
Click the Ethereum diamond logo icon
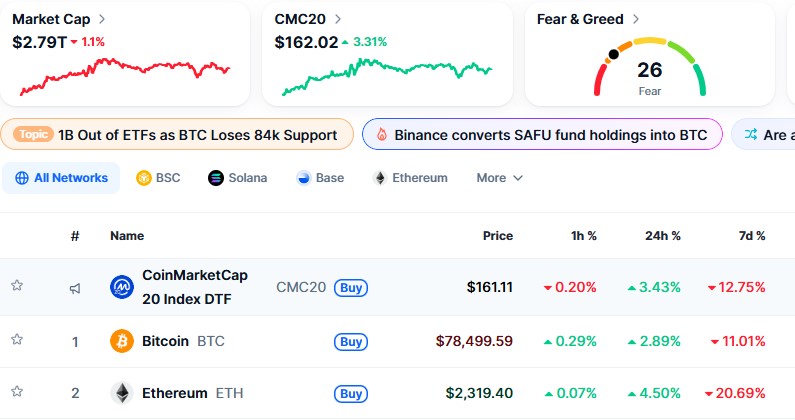pyautogui.click(x=121, y=393)
